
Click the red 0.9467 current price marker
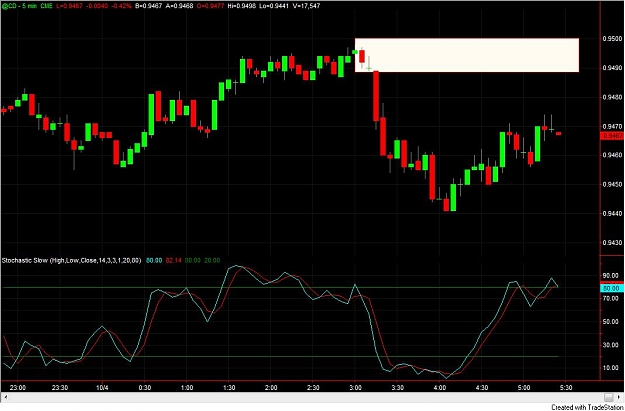[612, 136]
